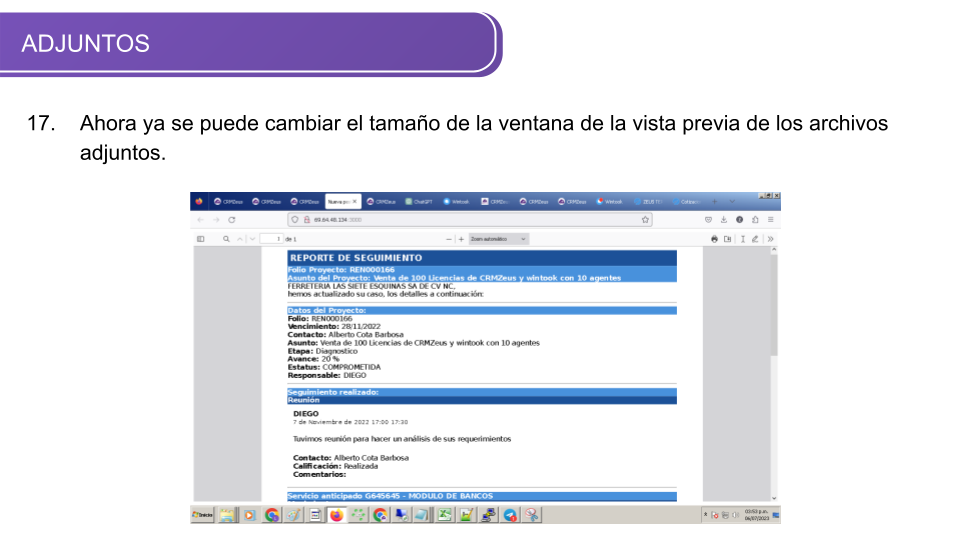Click 'Folio Proyecto: REN000166' text
The height and width of the screenshot is (540, 960).
pos(341,270)
